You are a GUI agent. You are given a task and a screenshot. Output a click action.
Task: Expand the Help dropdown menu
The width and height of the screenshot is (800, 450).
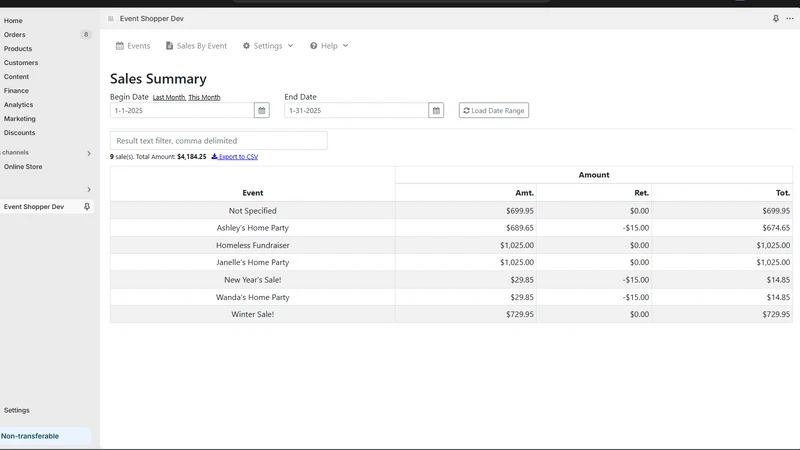[x=329, y=46]
